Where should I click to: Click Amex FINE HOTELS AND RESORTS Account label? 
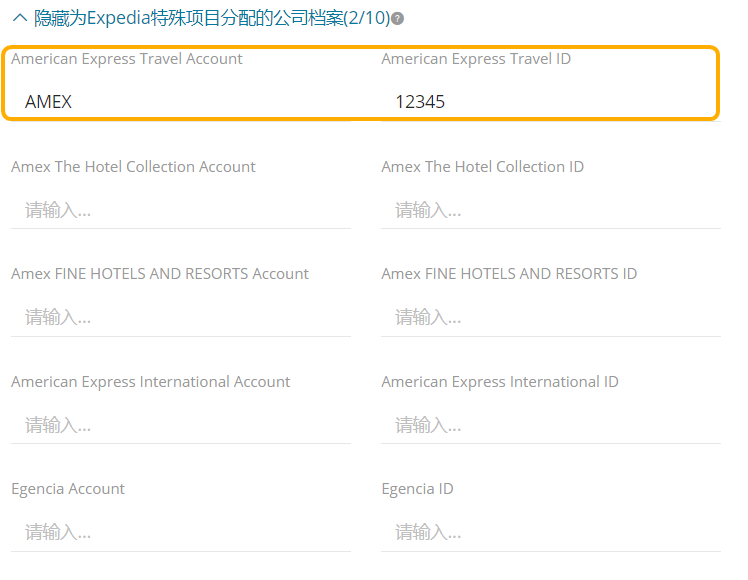pyautogui.click(x=160, y=274)
